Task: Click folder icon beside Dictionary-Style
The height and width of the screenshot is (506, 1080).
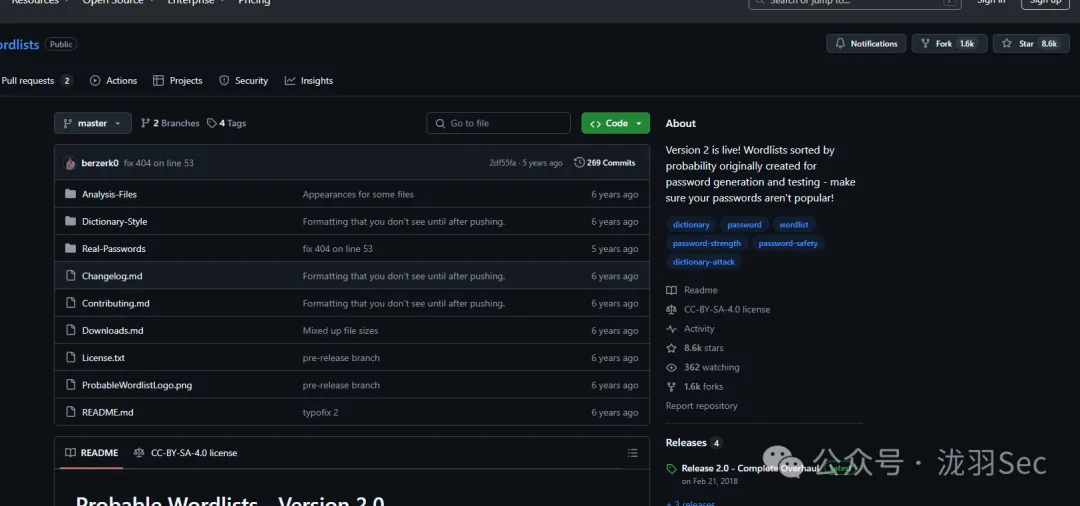Action: pyautogui.click(x=70, y=221)
